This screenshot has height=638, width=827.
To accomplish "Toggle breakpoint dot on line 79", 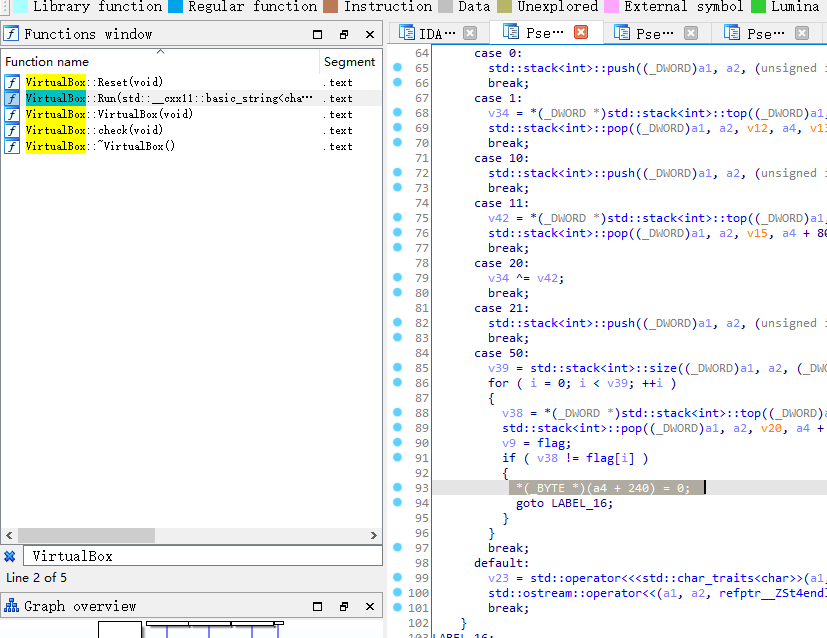I will (397, 277).
